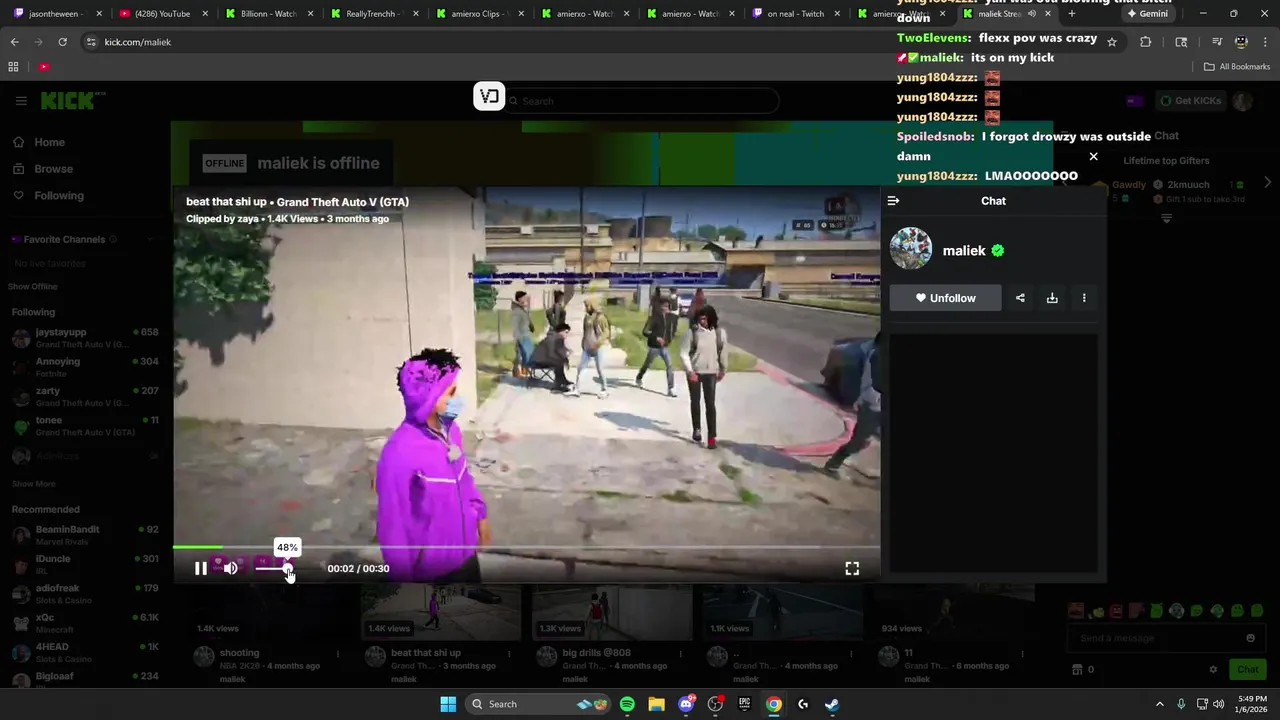Open the clip's three-dot more menu
The image size is (1280, 720).
1084,298
